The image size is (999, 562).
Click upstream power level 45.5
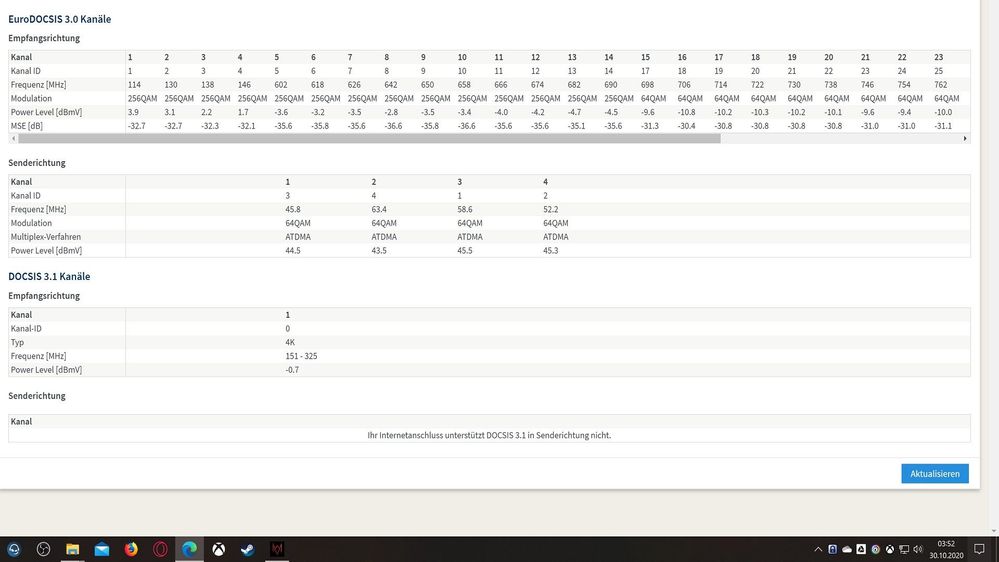[465, 251]
